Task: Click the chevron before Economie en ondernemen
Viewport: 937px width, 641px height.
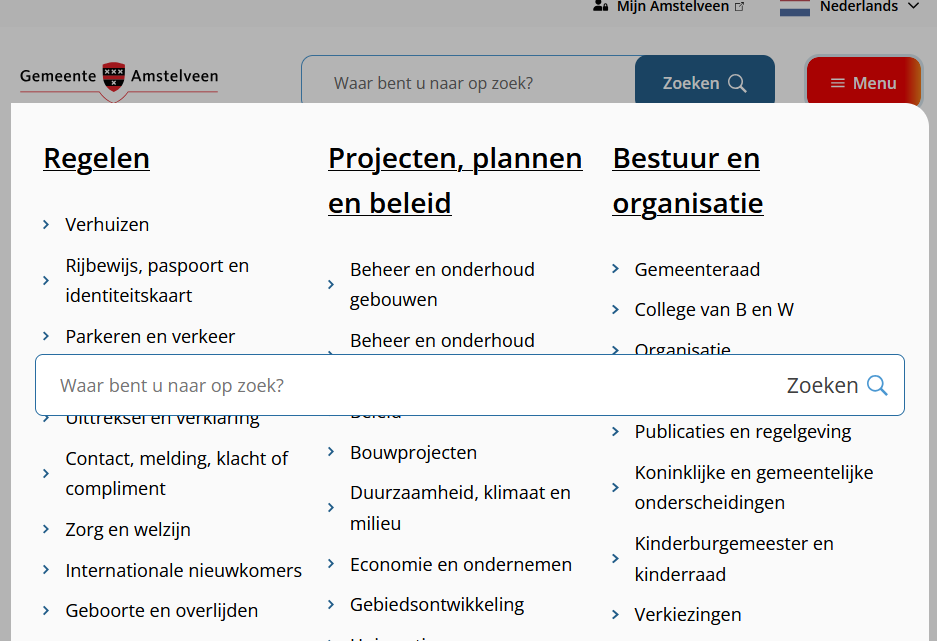Action: [x=331, y=564]
